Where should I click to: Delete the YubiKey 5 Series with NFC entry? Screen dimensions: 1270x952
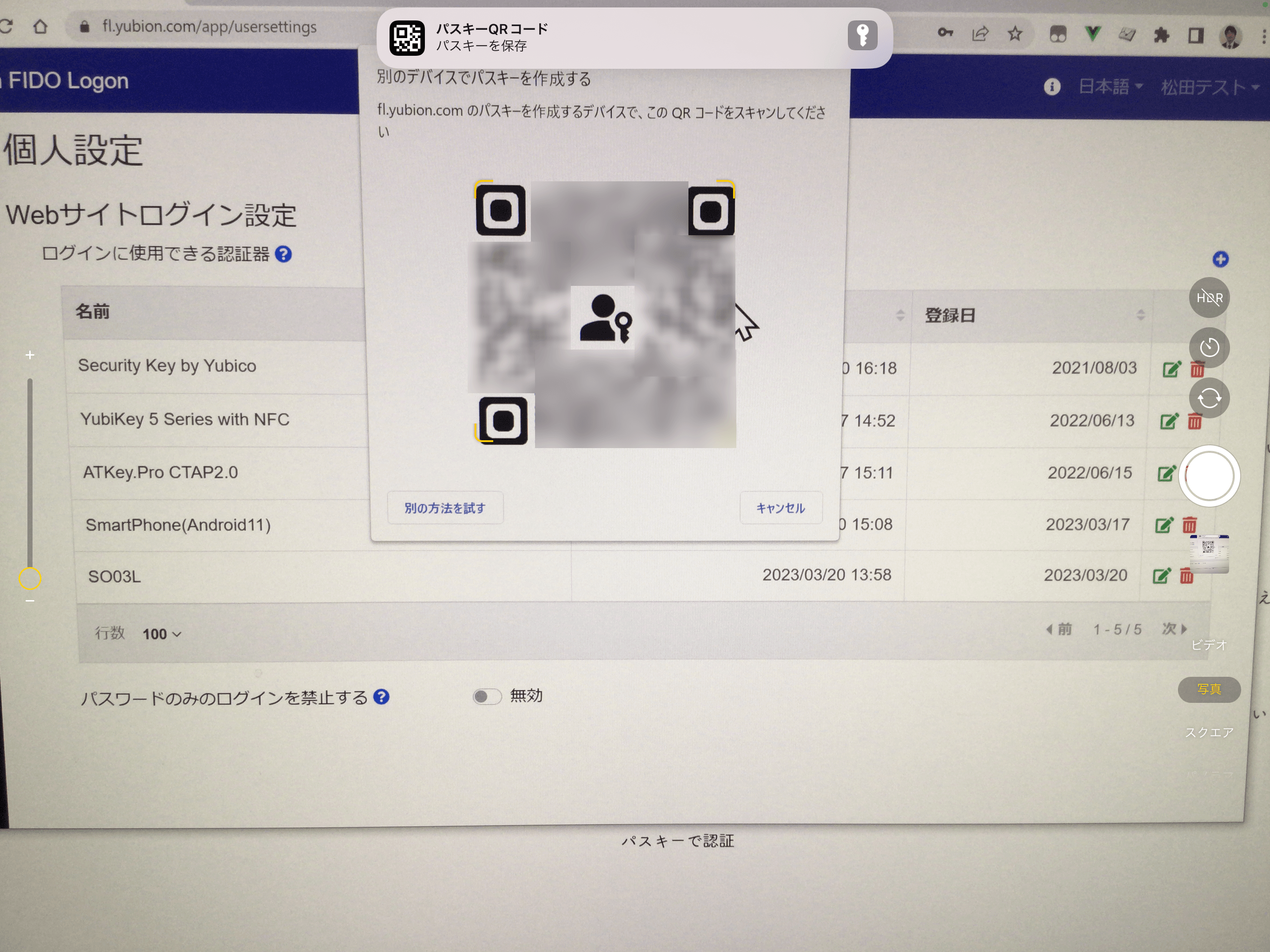[x=1195, y=421]
